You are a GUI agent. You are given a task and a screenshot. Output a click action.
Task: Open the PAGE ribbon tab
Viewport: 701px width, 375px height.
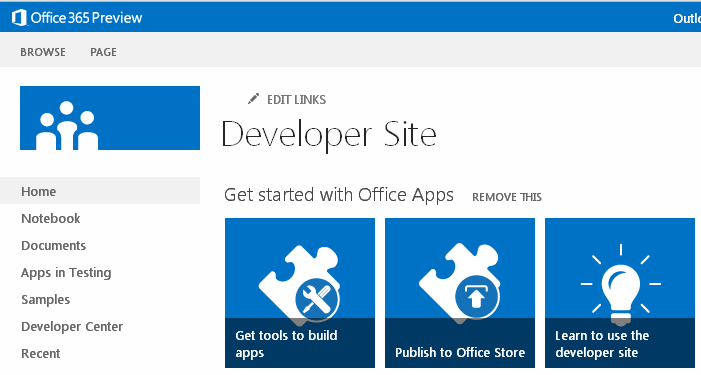(103, 52)
